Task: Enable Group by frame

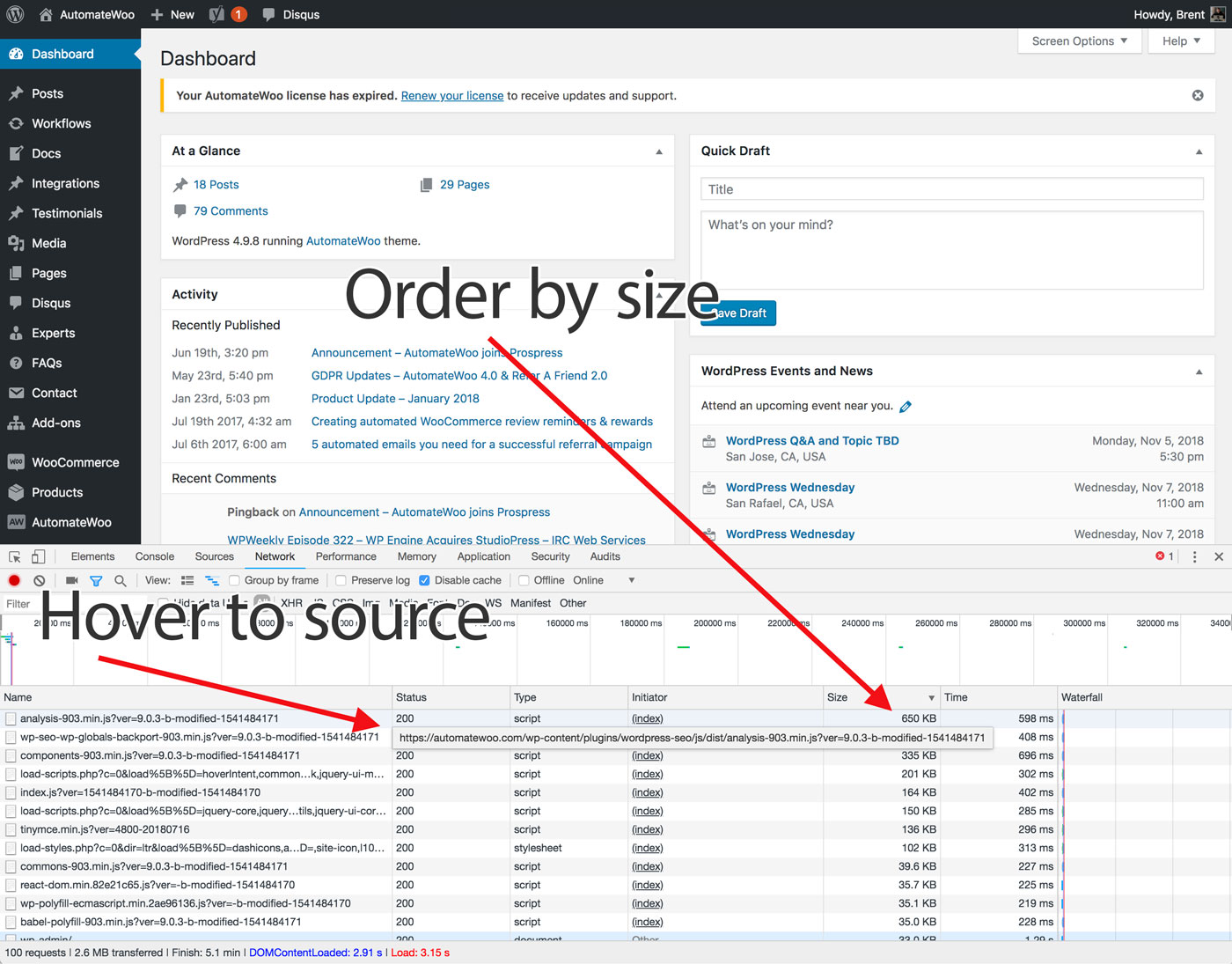Action: [234, 580]
